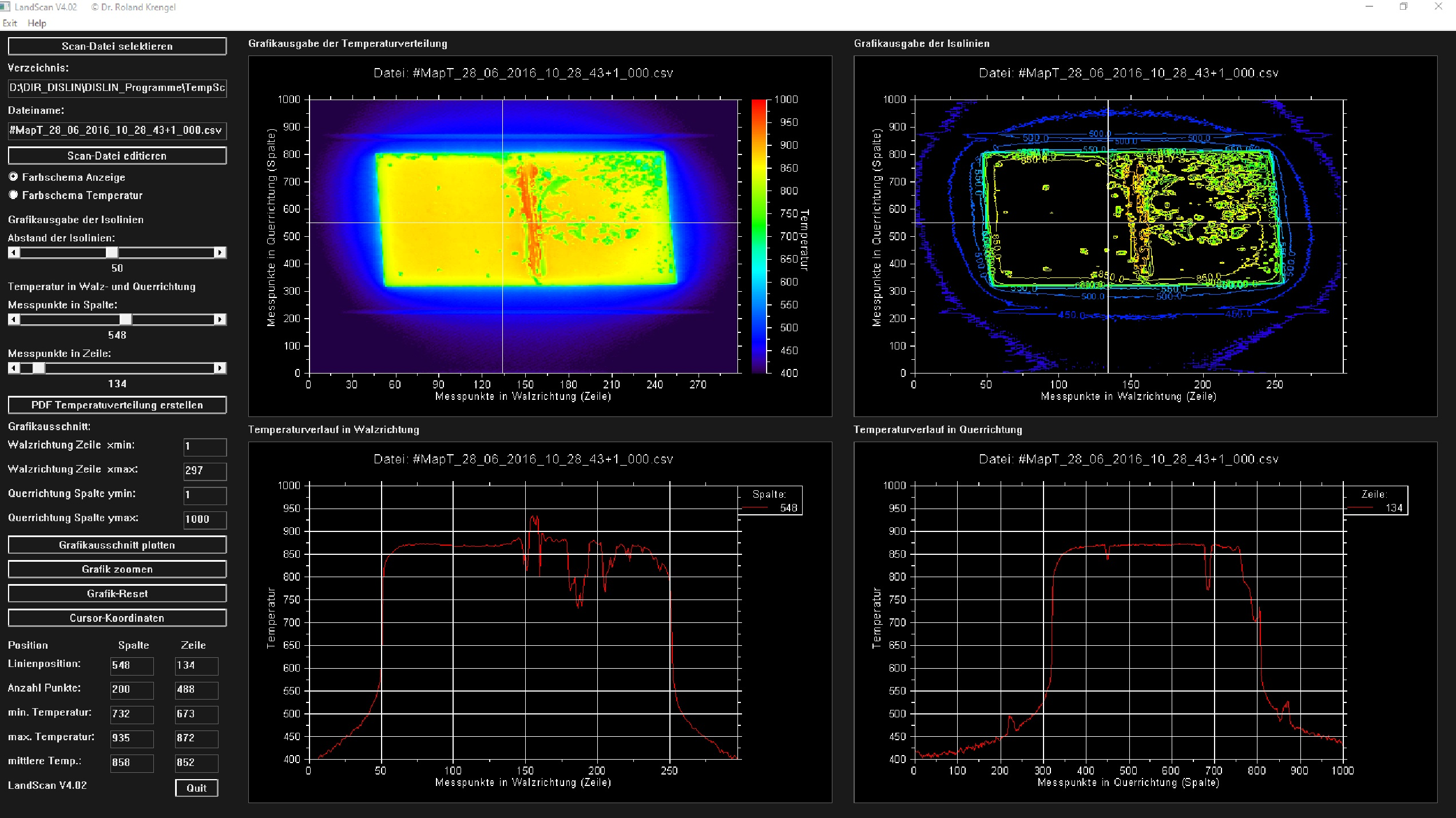
Task: Click right arrow of Isolinien spacing slider
Action: coord(220,252)
